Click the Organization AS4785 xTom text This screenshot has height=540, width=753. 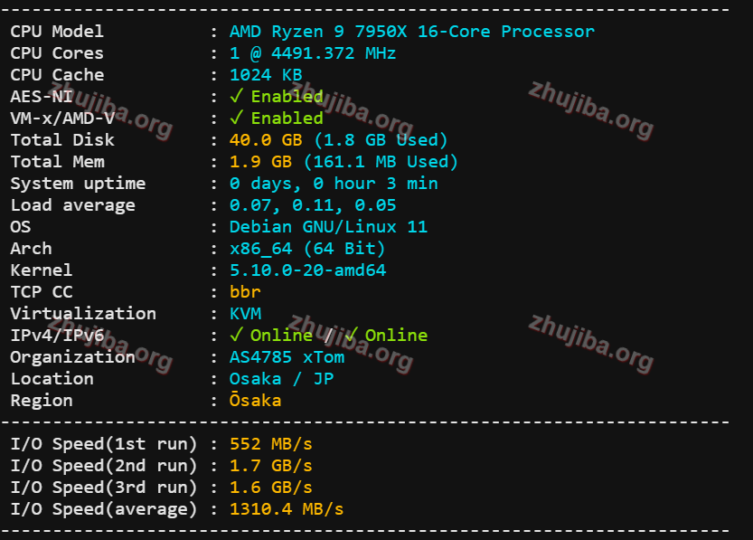(287, 357)
